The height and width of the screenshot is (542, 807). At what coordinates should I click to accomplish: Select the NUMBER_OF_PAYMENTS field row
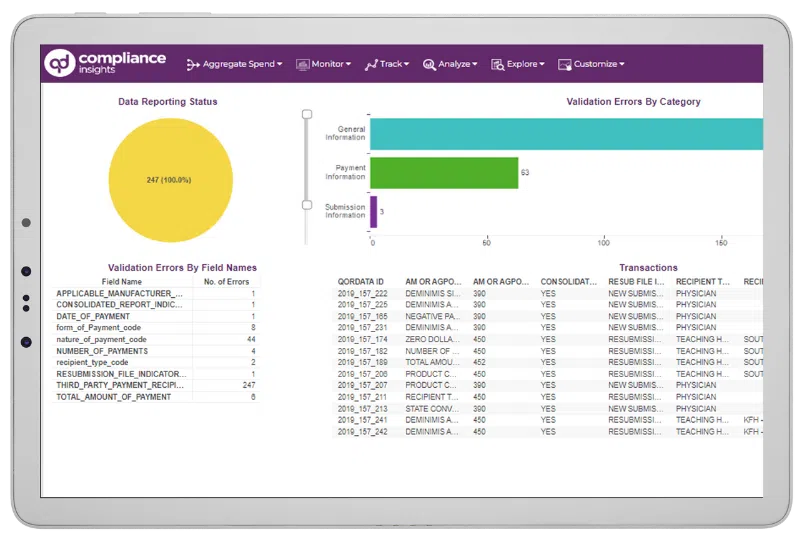point(155,351)
